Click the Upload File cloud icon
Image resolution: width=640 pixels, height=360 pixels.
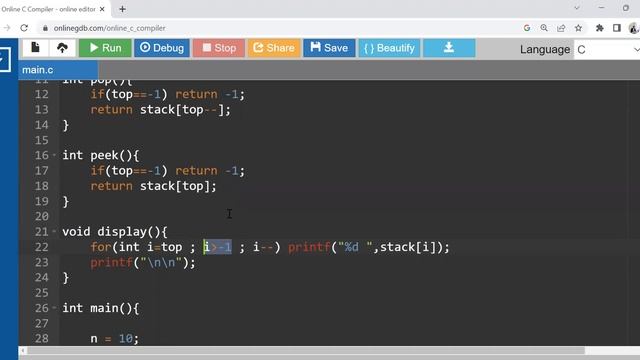(62, 48)
